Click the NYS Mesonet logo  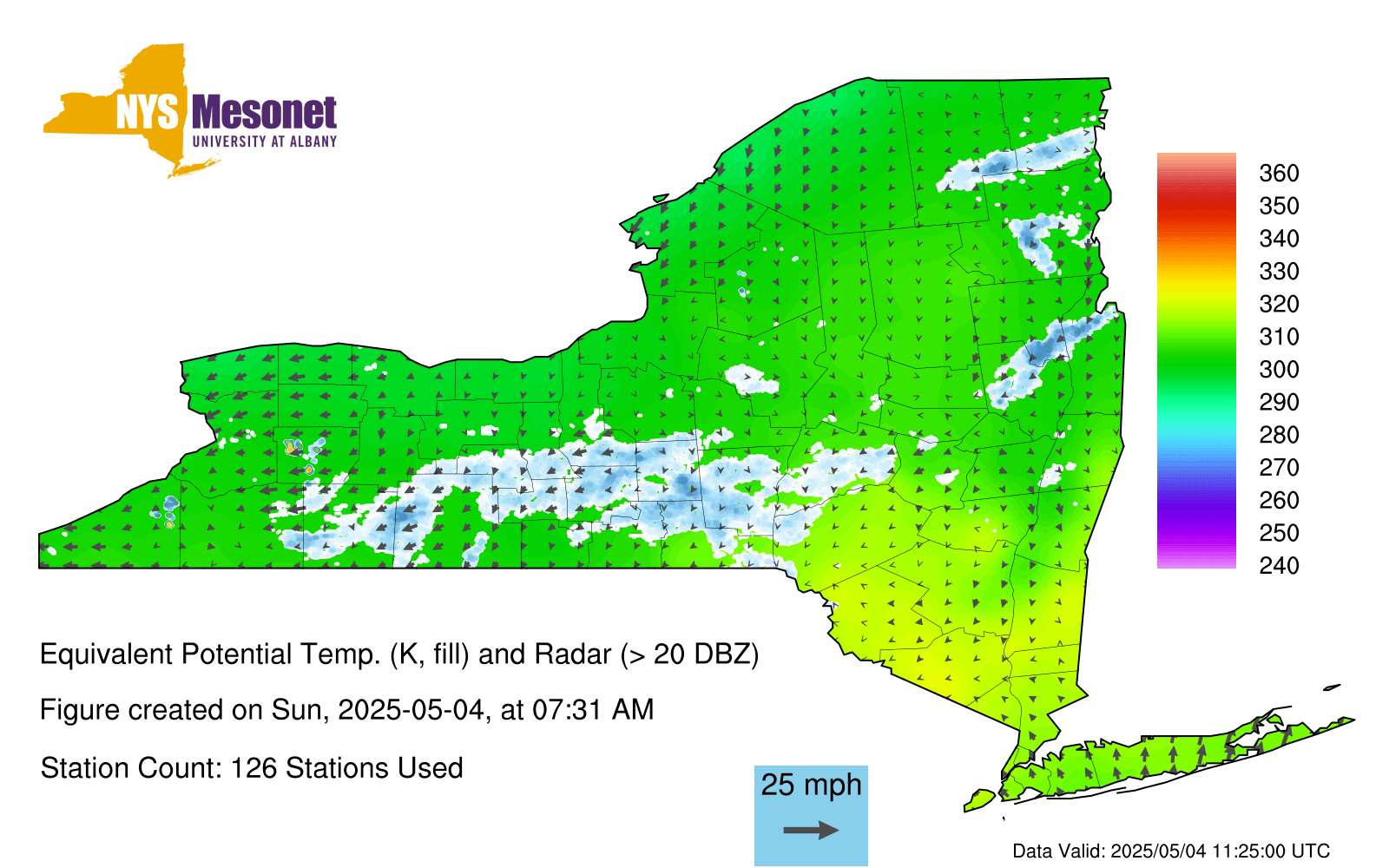[x=190, y=110]
